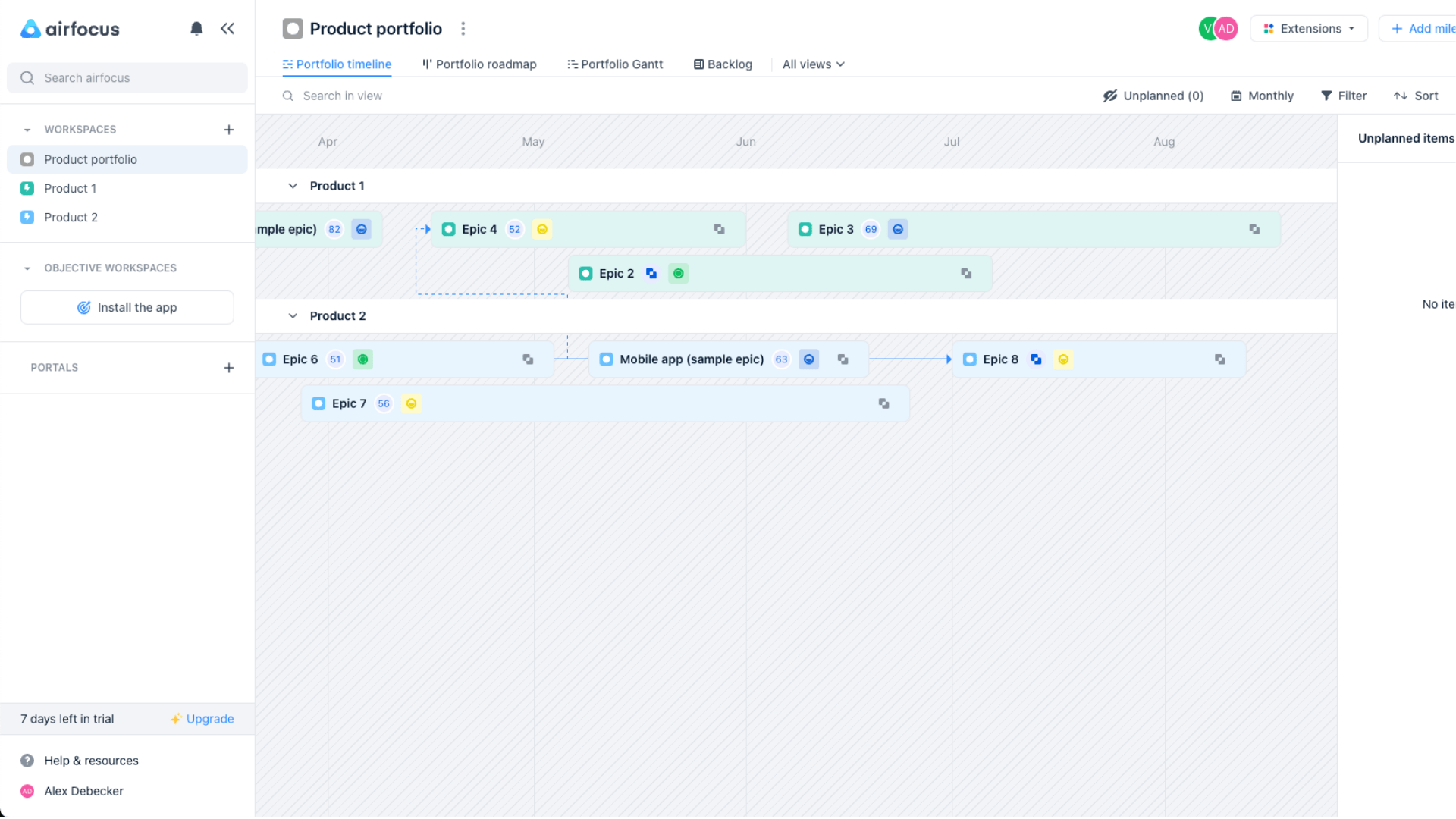Viewport: 1456px width, 819px height.
Task: Open the Epic 7 expand icon
Action: click(x=884, y=403)
